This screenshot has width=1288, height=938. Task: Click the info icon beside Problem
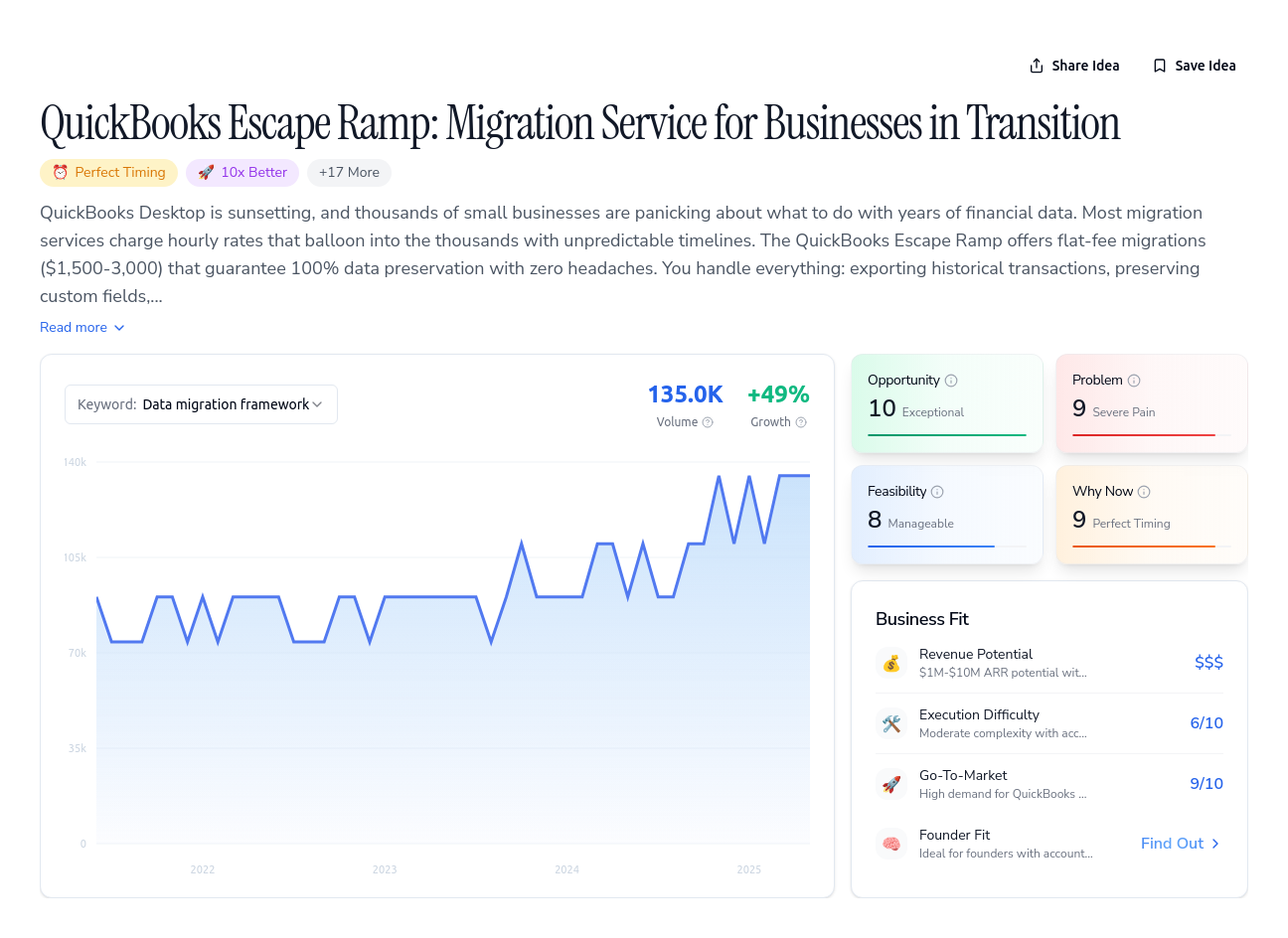tap(1134, 381)
